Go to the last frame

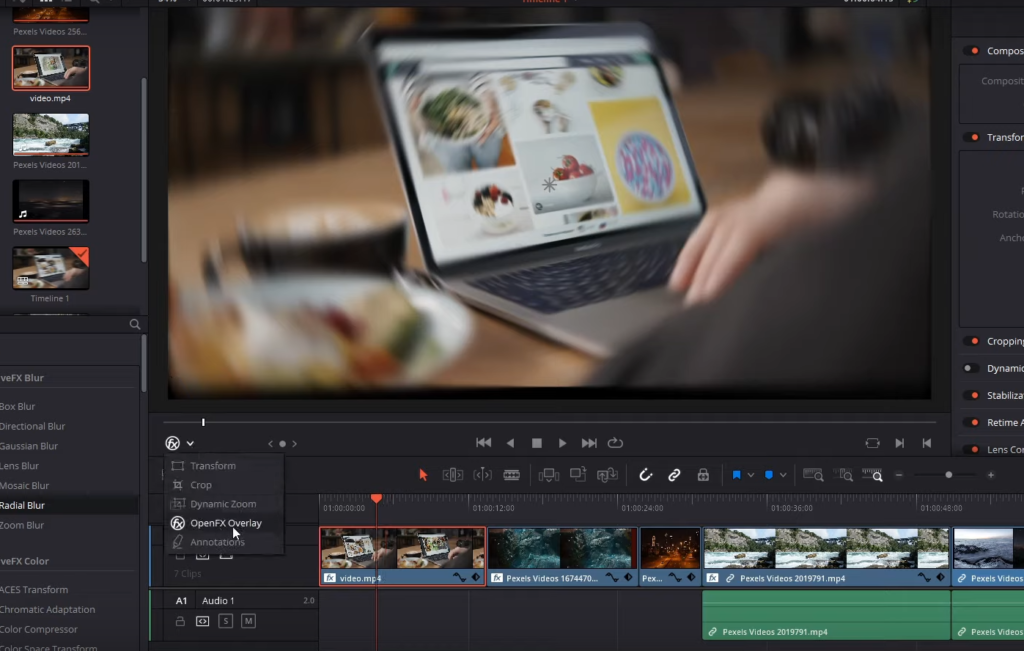point(589,443)
